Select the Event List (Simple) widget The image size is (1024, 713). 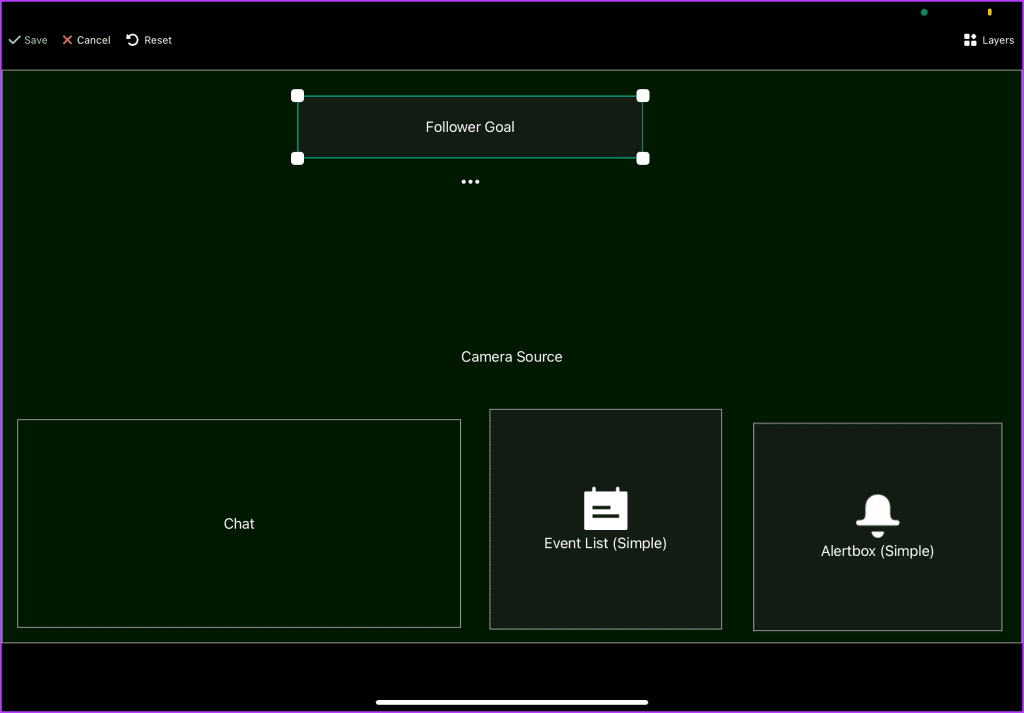[x=605, y=519]
